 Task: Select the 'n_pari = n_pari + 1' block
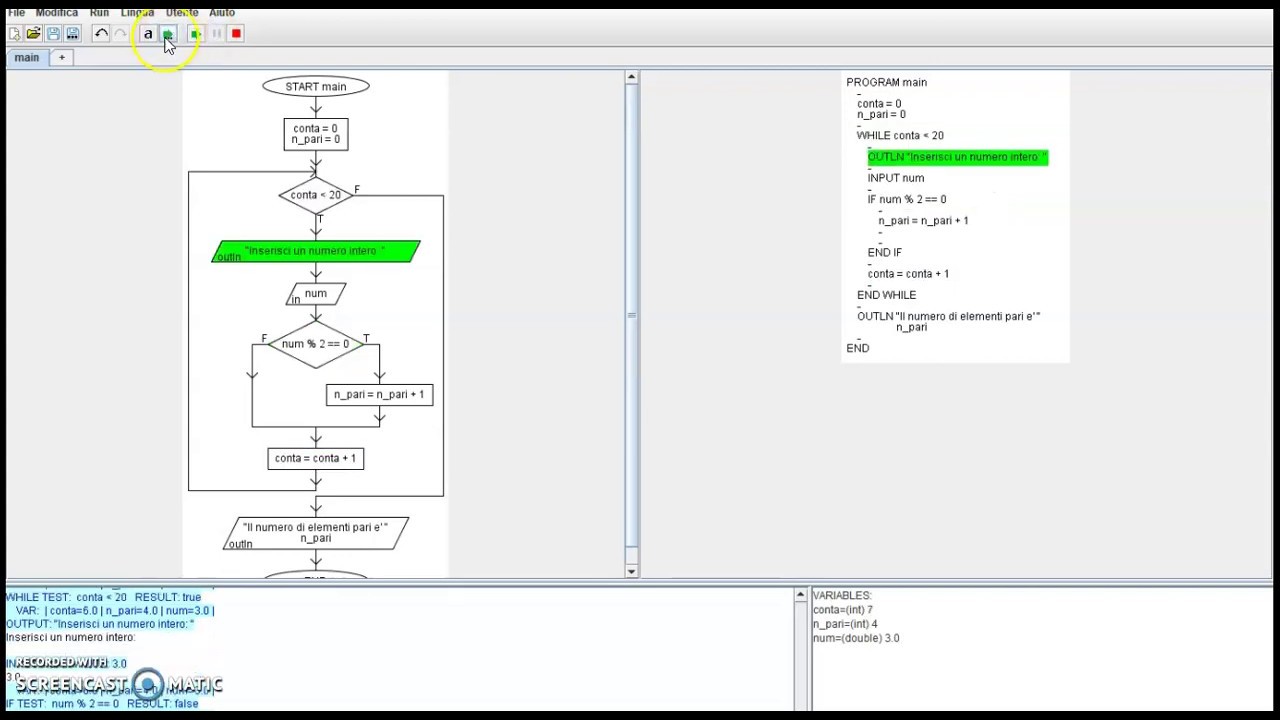click(379, 395)
